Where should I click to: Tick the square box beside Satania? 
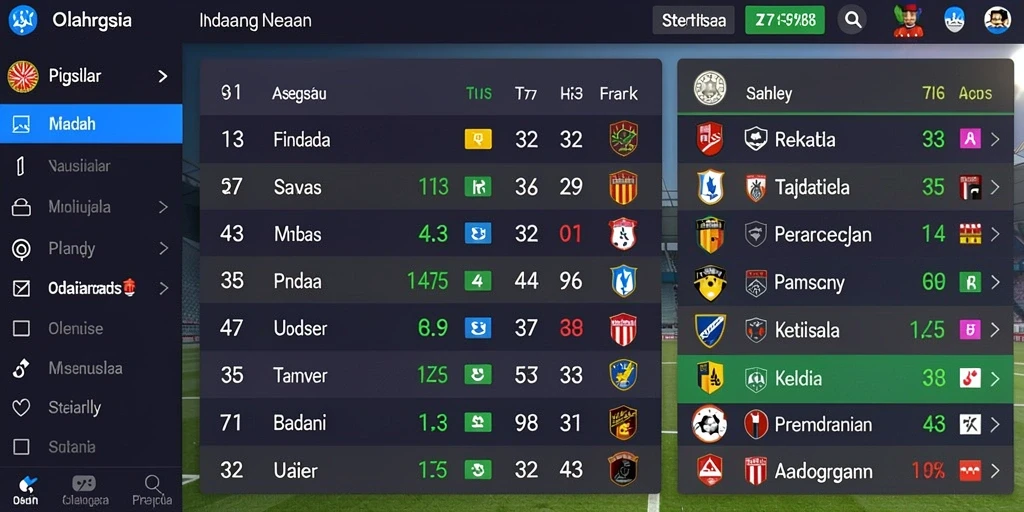(x=22, y=447)
